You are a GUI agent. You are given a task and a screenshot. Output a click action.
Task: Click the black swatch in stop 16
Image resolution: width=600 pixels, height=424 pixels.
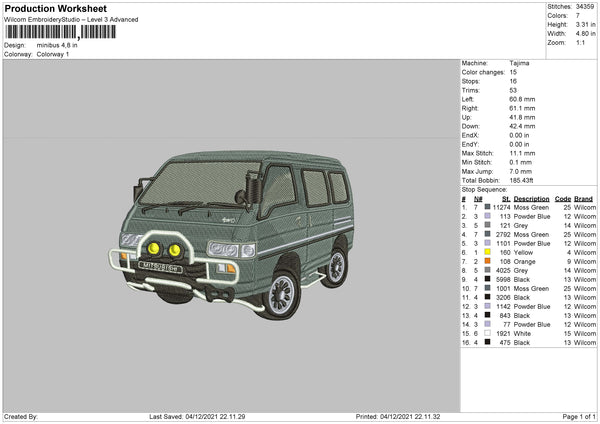pos(487,342)
